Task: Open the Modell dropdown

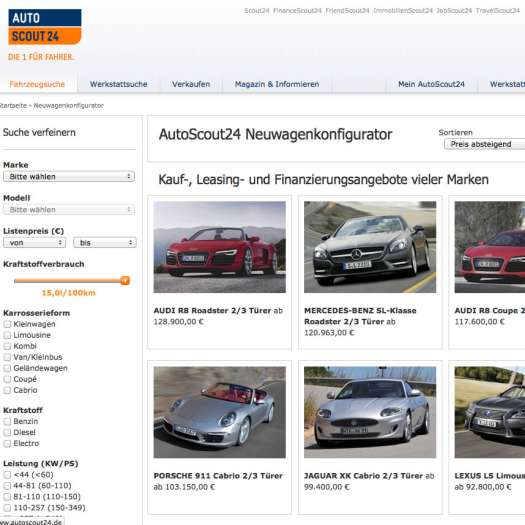Action: pyautogui.click(x=69, y=210)
